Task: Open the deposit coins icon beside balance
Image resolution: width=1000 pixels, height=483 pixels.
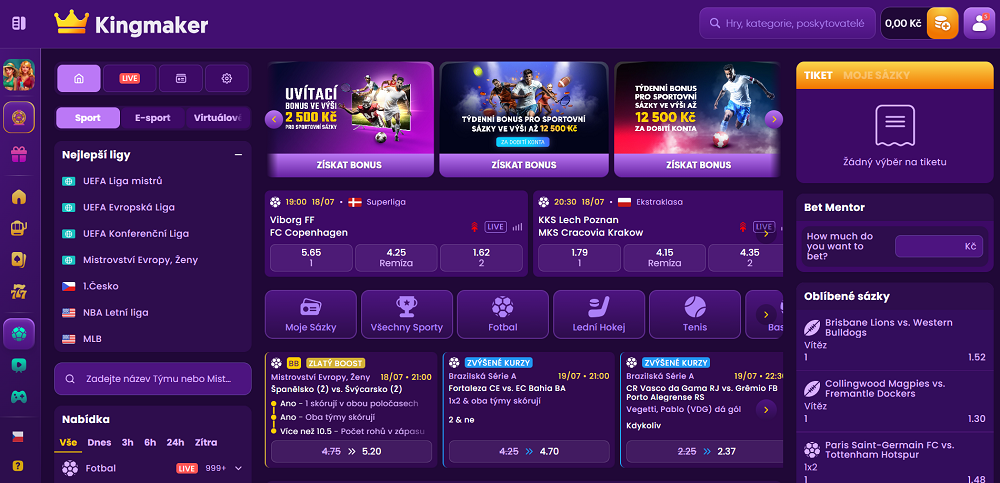Action: click(942, 24)
